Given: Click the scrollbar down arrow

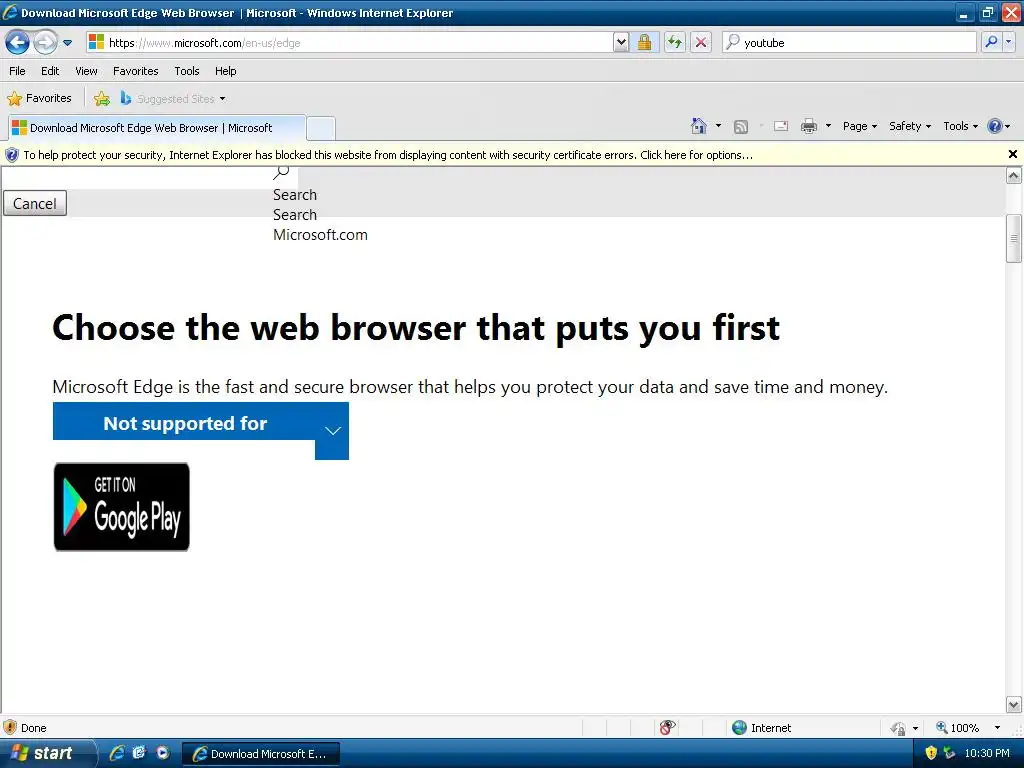Looking at the screenshot, I should click(1014, 705).
